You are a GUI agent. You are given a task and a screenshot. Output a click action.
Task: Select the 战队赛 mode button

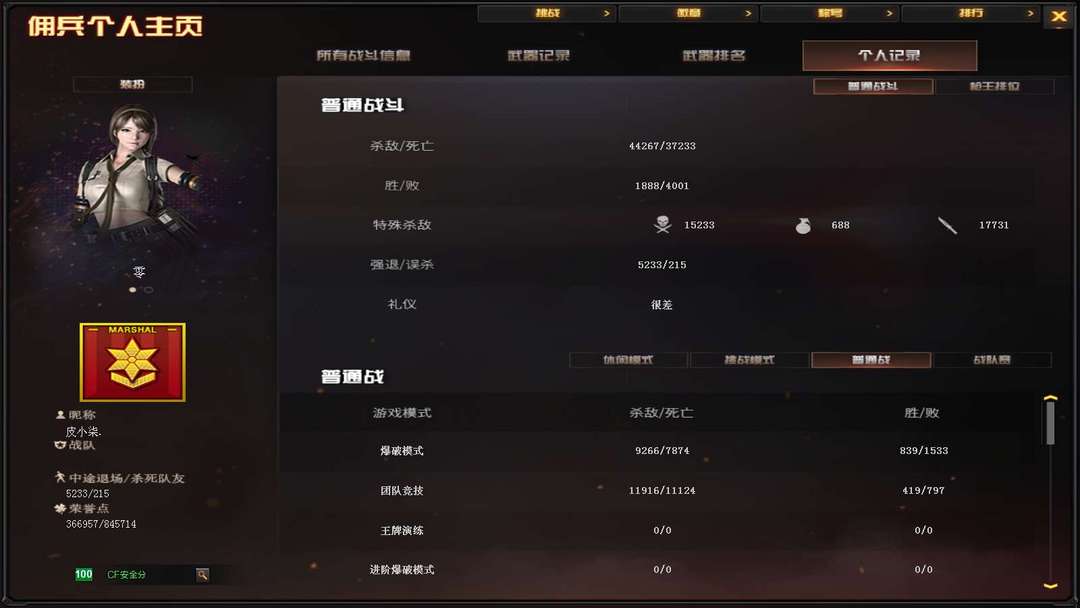coord(992,359)
